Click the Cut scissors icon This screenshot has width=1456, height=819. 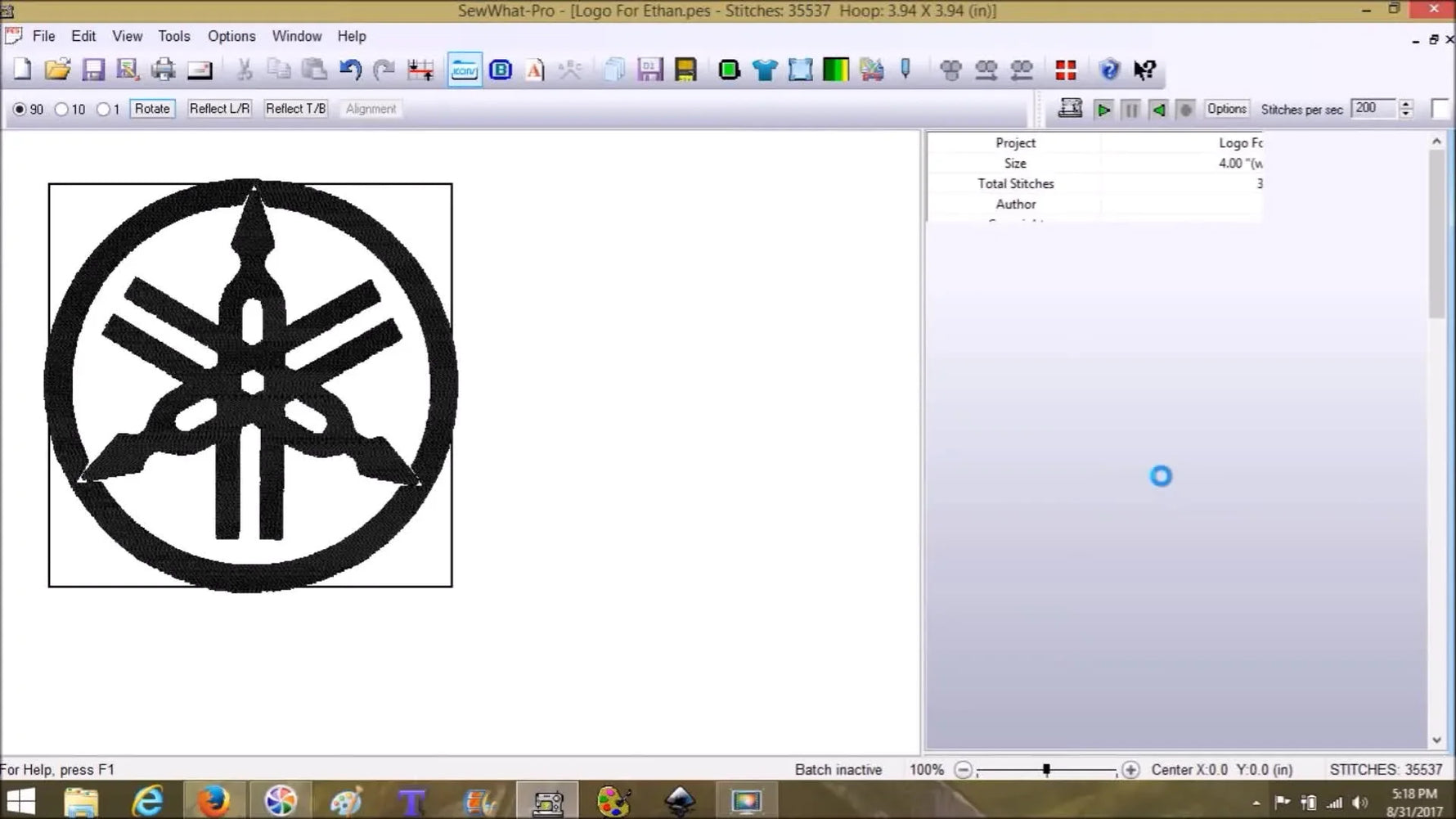pos(244,70)
